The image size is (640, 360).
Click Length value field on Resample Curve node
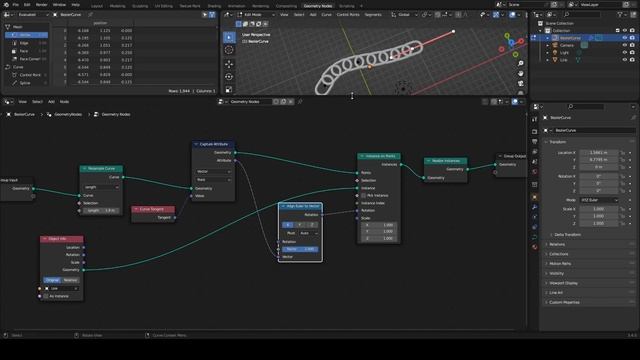pos(101,211)
